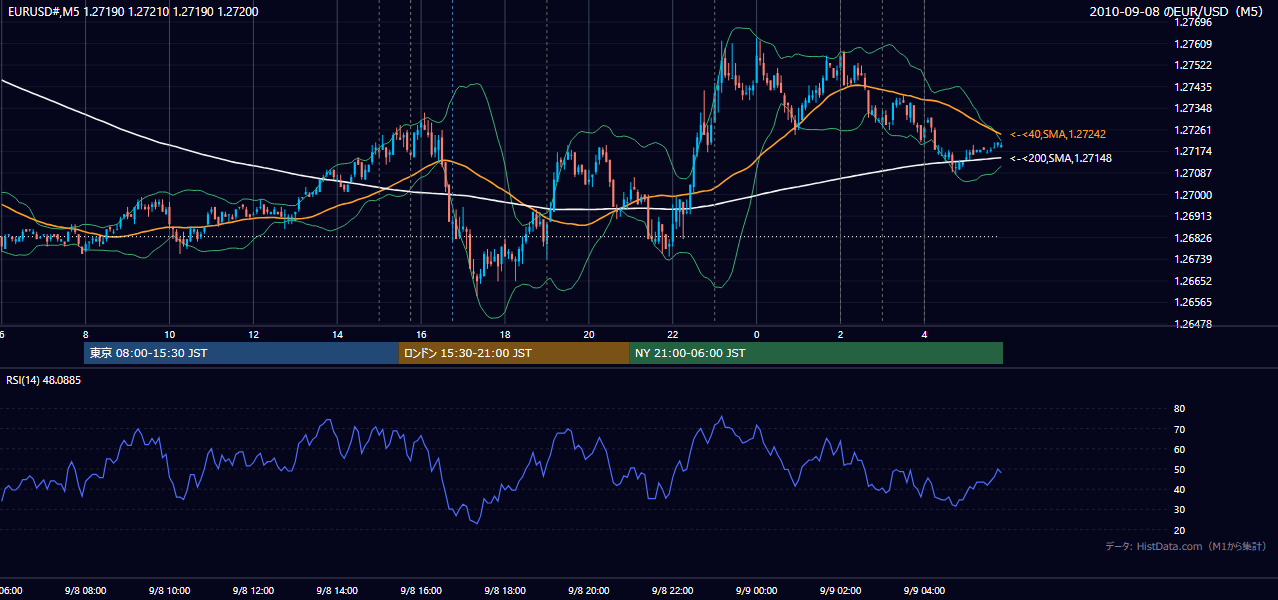This screenshot has width=1278, height=600.
Task: Click the HistData.com data source credit
Action: [x=1186, y=546]
